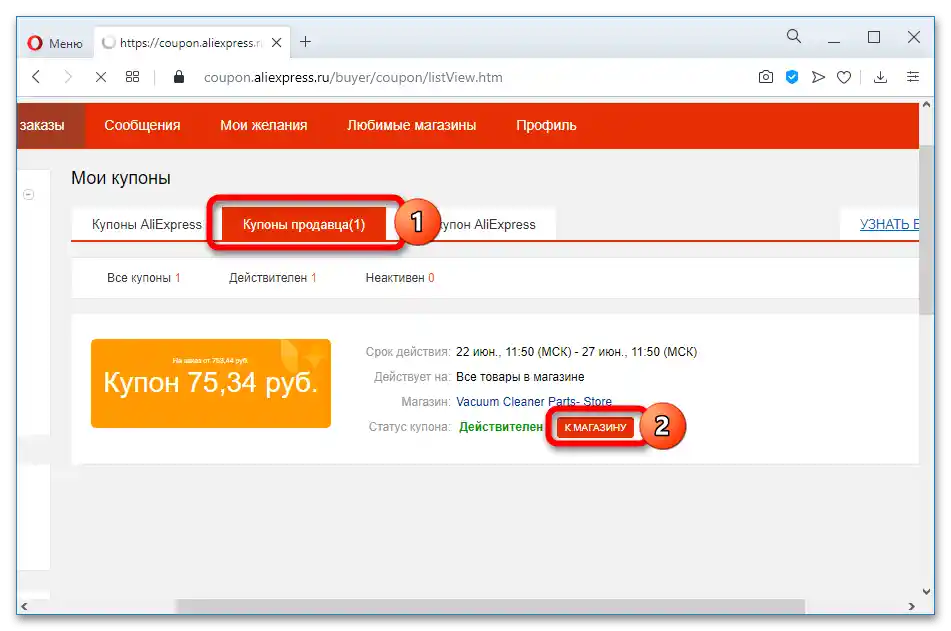This screenshot has height=631, width=951.
Task: Take snapshot with camera icon
Action: pos(765,77)
